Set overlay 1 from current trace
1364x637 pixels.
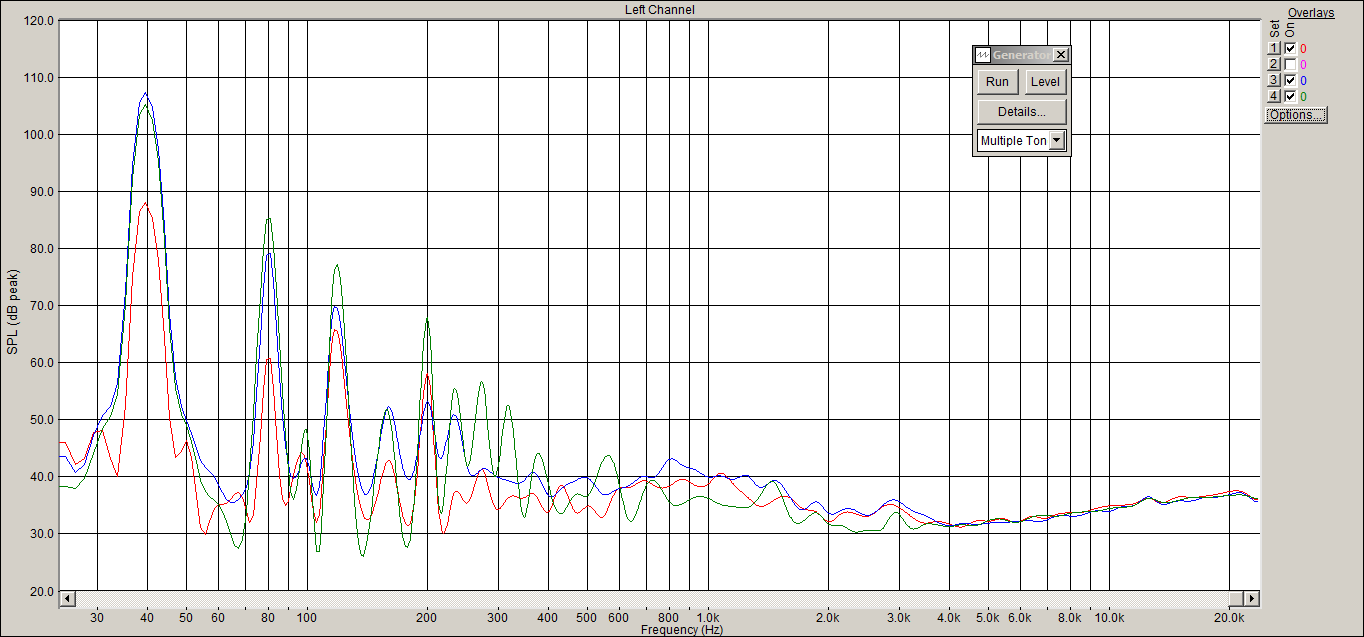point(1274,48)
